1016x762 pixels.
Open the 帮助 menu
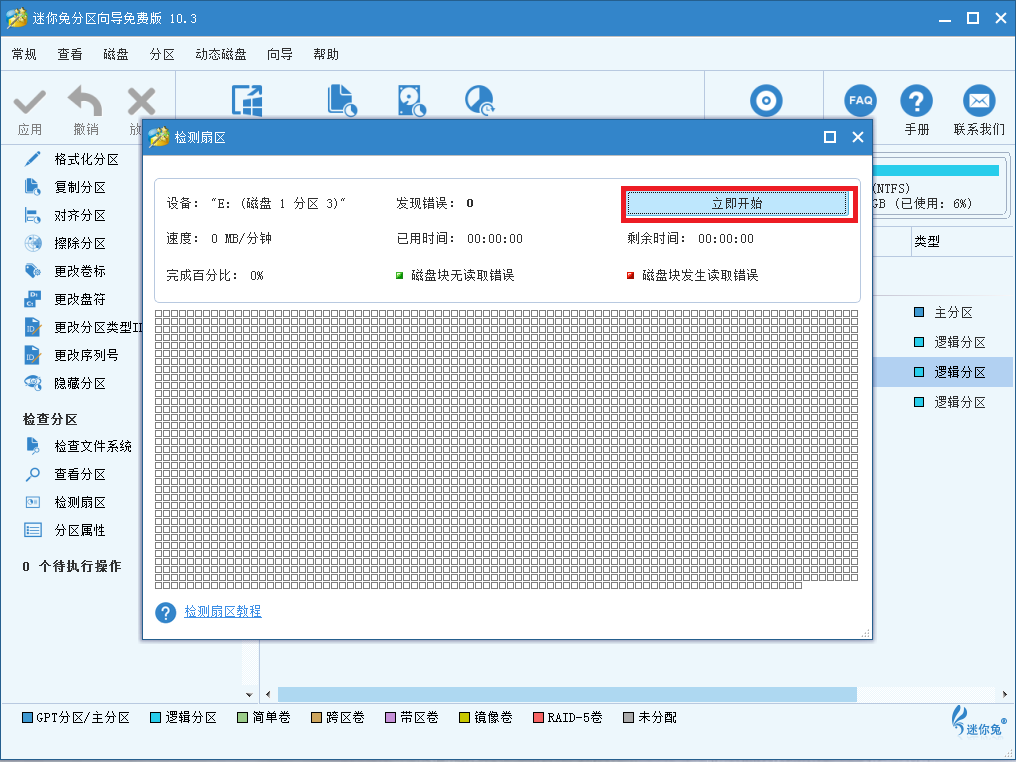pyautogui.click(x=326, y=54)
